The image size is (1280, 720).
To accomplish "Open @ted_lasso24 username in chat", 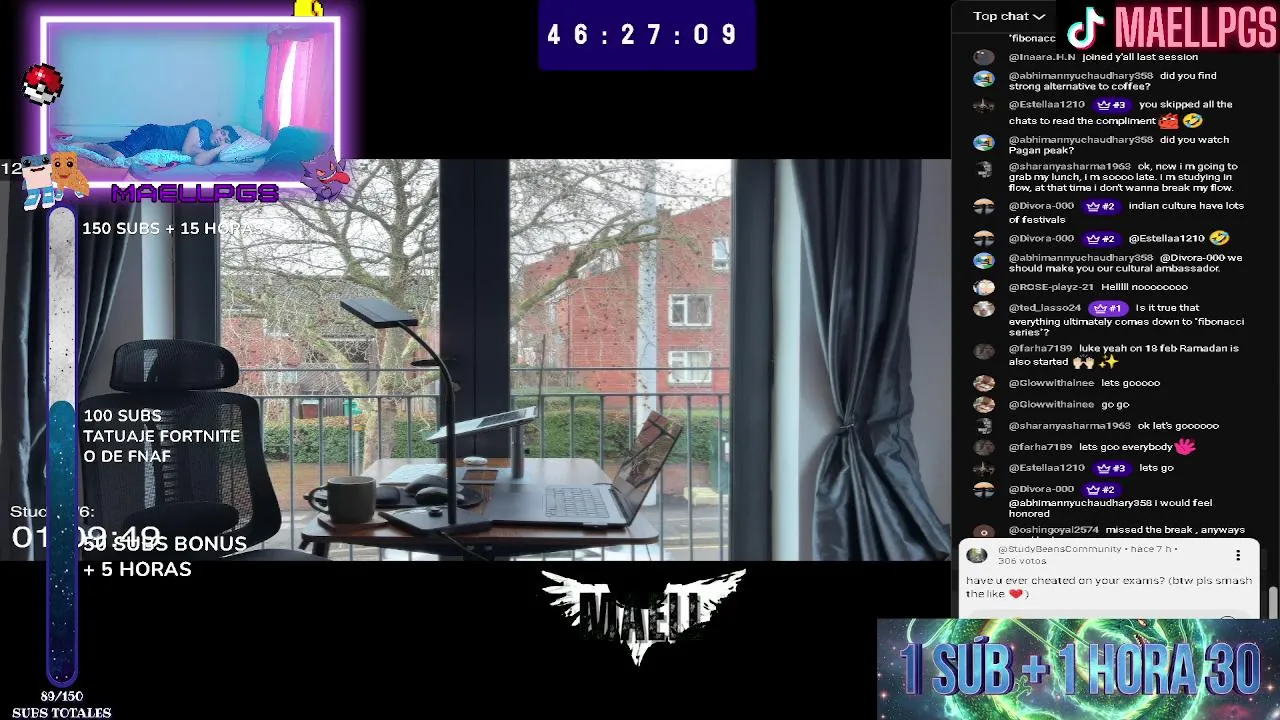I will coord(1045,308).
